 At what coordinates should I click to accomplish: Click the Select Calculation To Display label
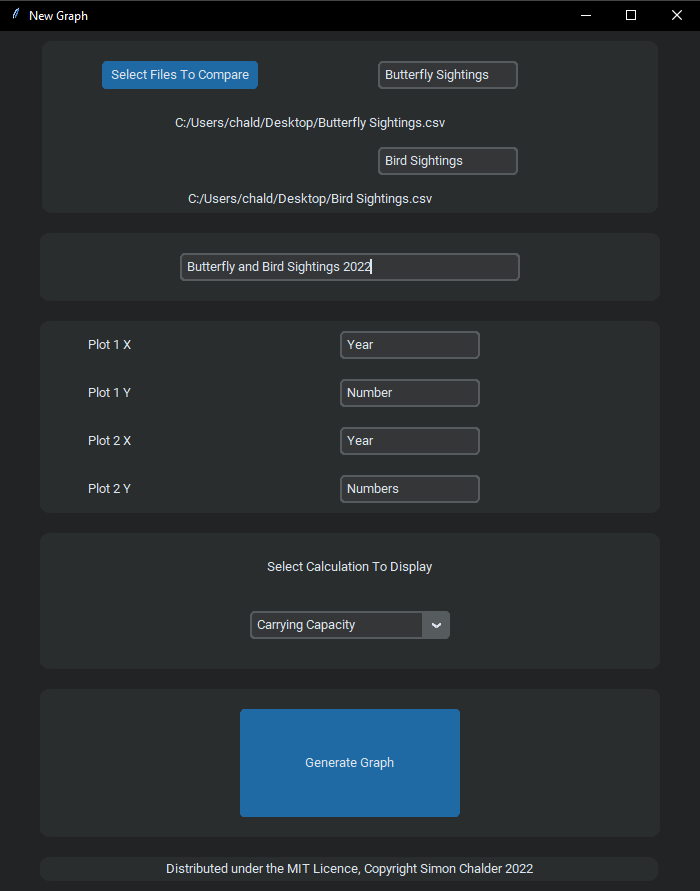[349, 566]
